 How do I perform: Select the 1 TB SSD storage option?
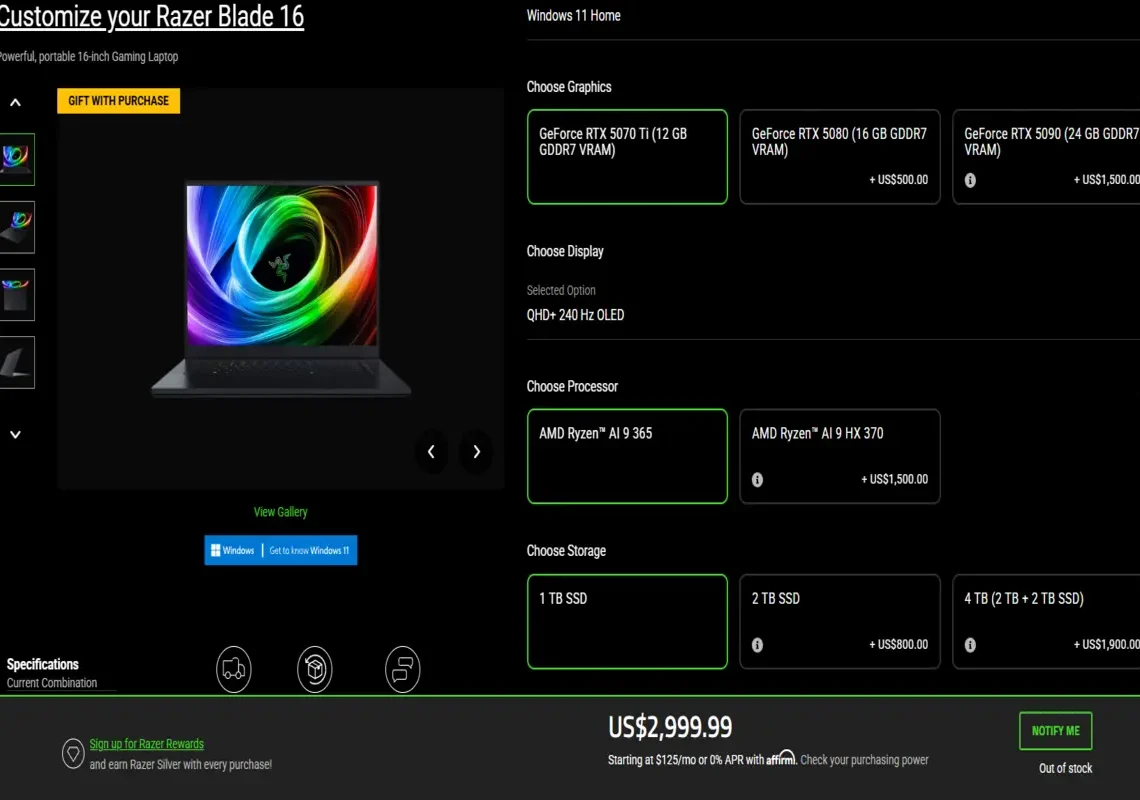(627, 622)
